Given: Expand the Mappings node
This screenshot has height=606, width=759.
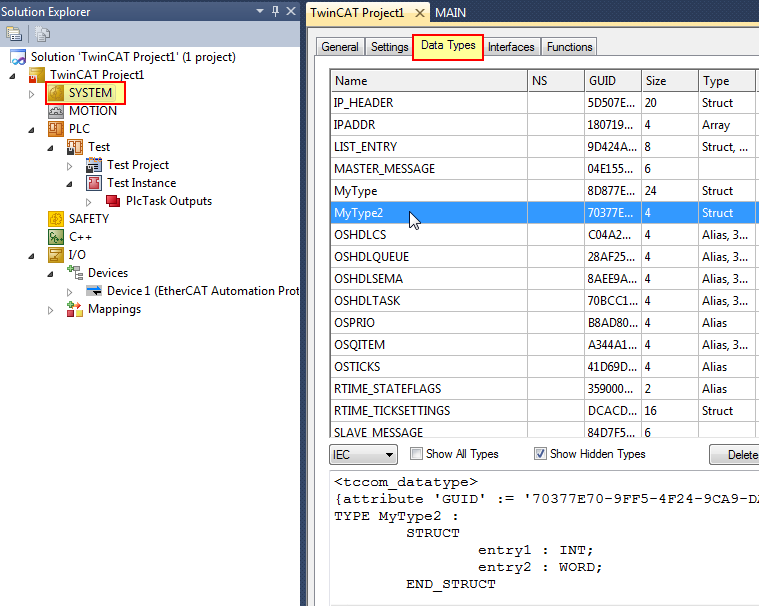Looking at the screenshot, I should 50,310.
